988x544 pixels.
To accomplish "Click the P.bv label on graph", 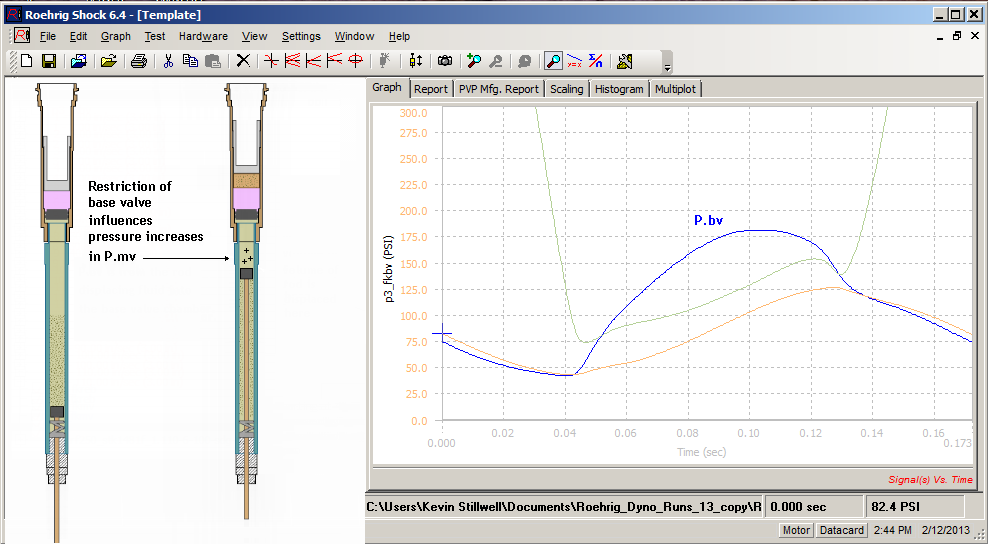I will click(x=708, y=219).
